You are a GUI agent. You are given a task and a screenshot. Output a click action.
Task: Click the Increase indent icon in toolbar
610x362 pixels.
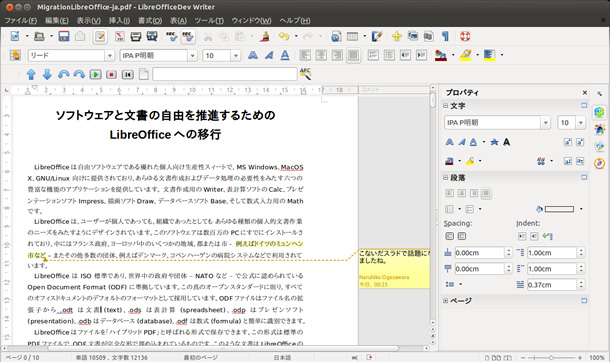click(421, 55)
